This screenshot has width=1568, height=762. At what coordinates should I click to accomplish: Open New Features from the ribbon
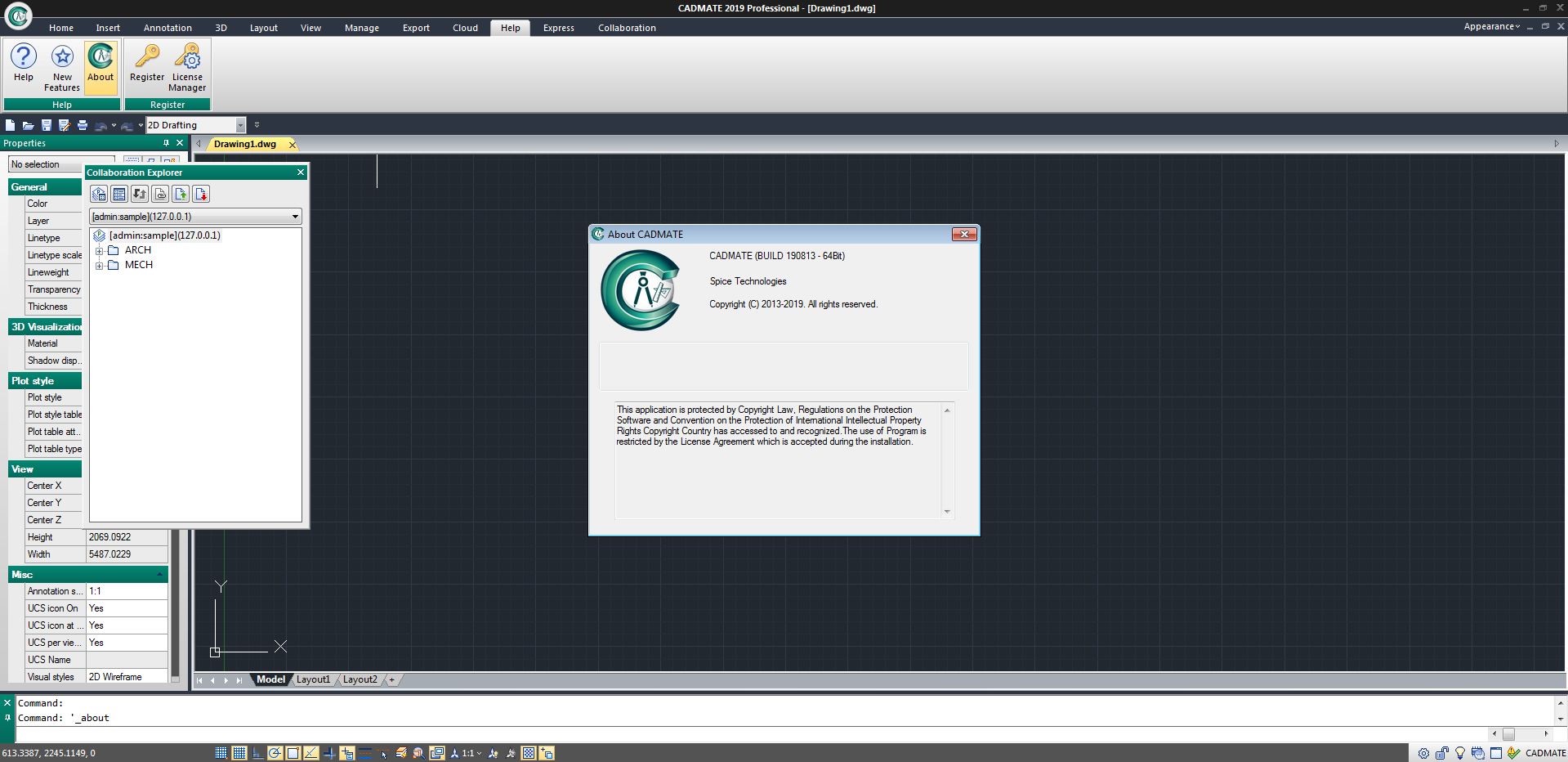pos(62,69)
